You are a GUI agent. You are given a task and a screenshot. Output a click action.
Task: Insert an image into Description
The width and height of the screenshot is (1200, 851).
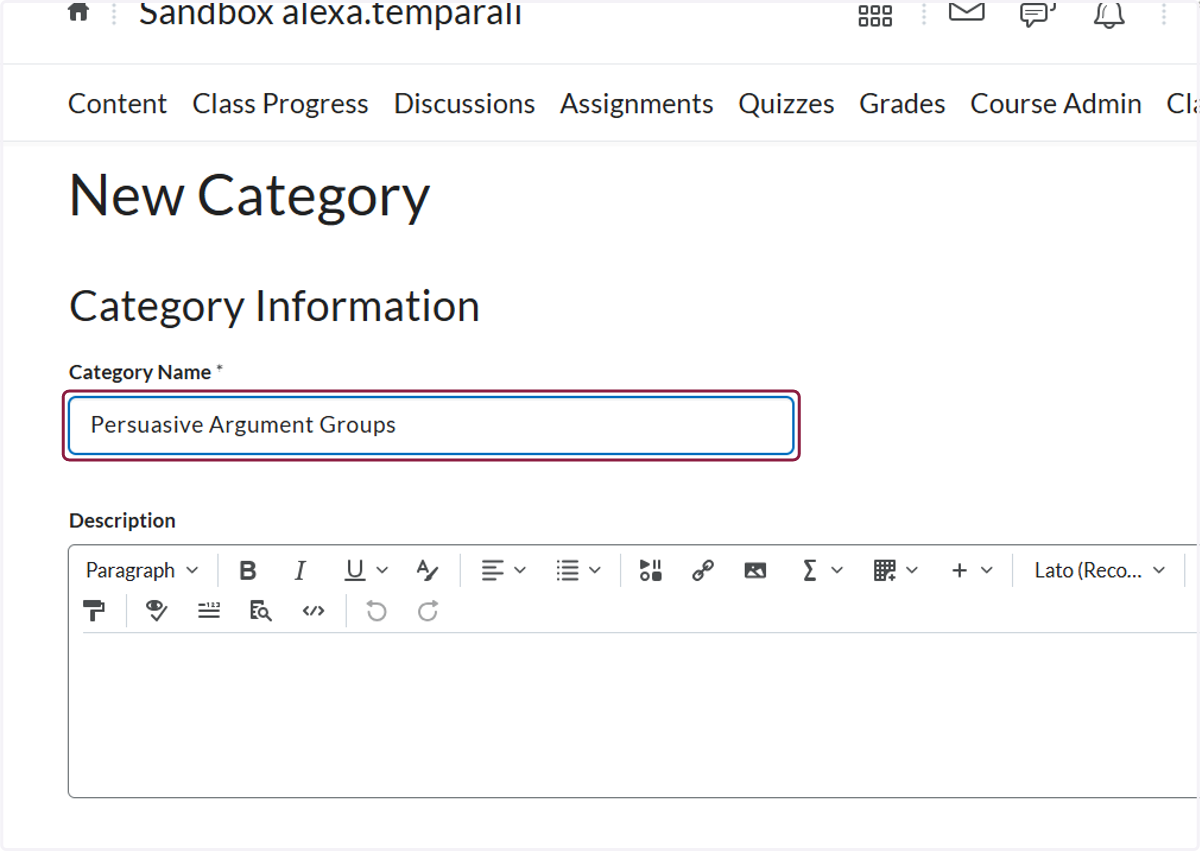point(755,571)
